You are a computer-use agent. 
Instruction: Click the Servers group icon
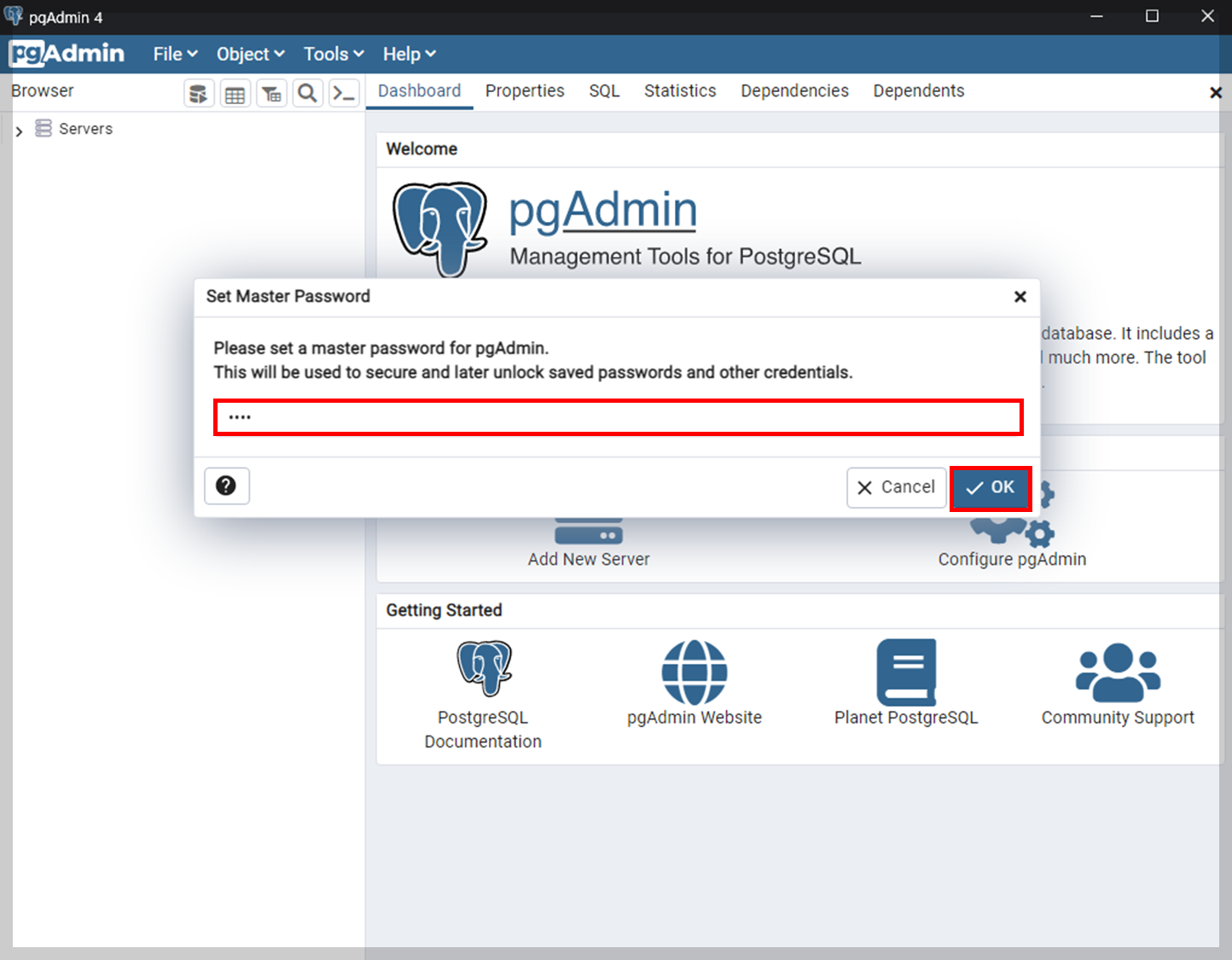pos(44,128)
